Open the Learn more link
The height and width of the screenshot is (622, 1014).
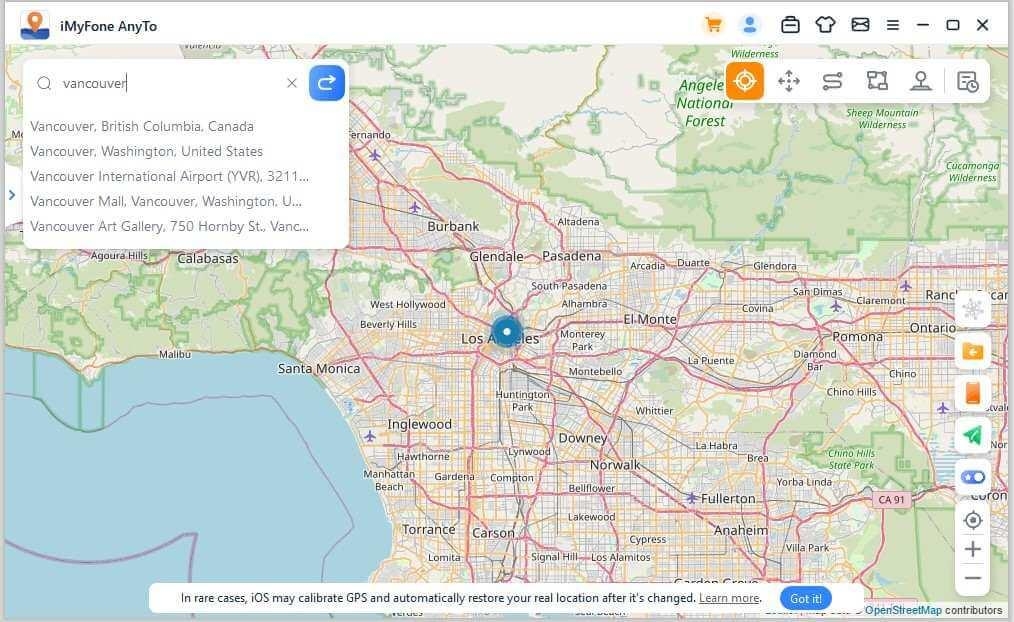point(729,598)
